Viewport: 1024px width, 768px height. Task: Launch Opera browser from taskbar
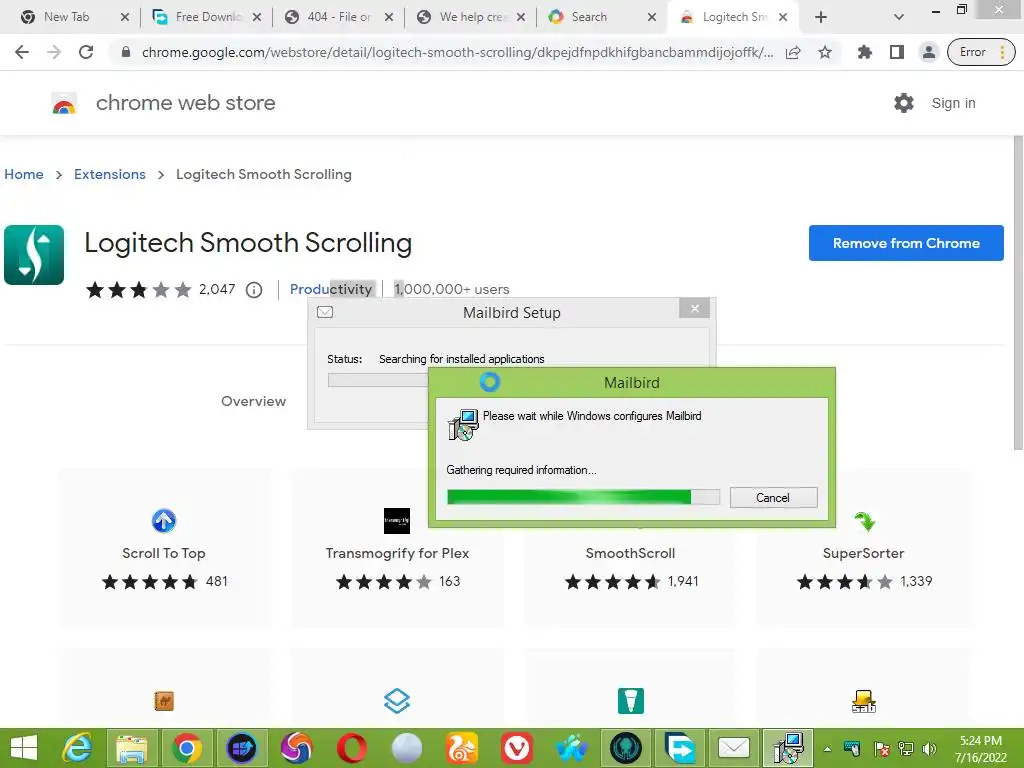click(352, 748)
